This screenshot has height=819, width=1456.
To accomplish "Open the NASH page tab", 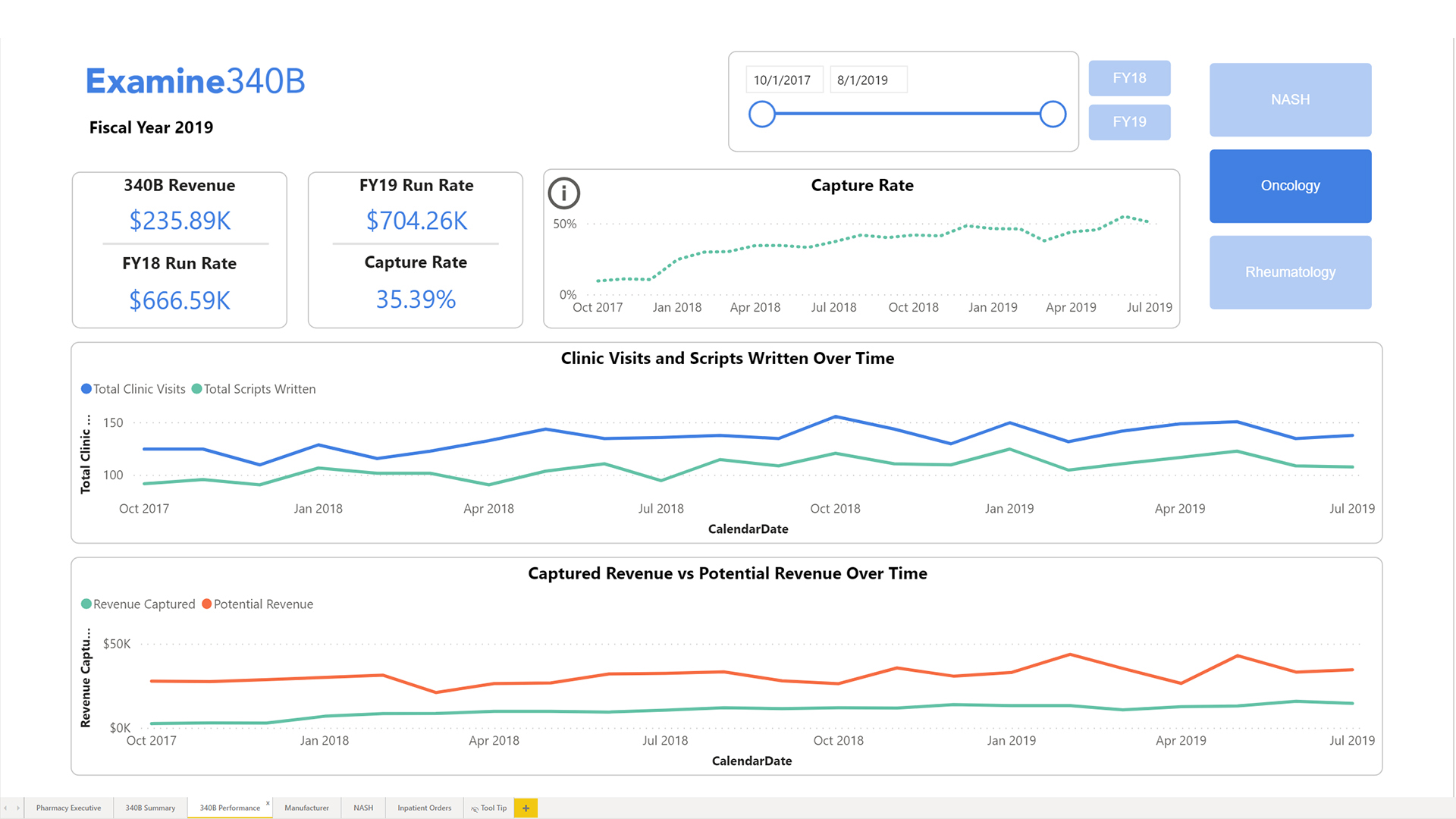I will click(363, 808).
